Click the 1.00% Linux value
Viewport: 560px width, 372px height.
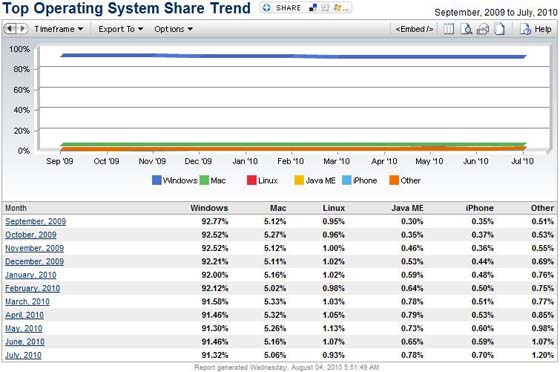334,248
